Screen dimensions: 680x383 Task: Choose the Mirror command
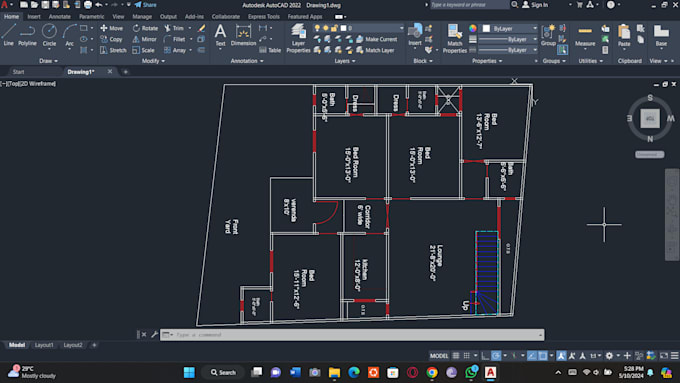pyautogui.click(x=144, y=39)
